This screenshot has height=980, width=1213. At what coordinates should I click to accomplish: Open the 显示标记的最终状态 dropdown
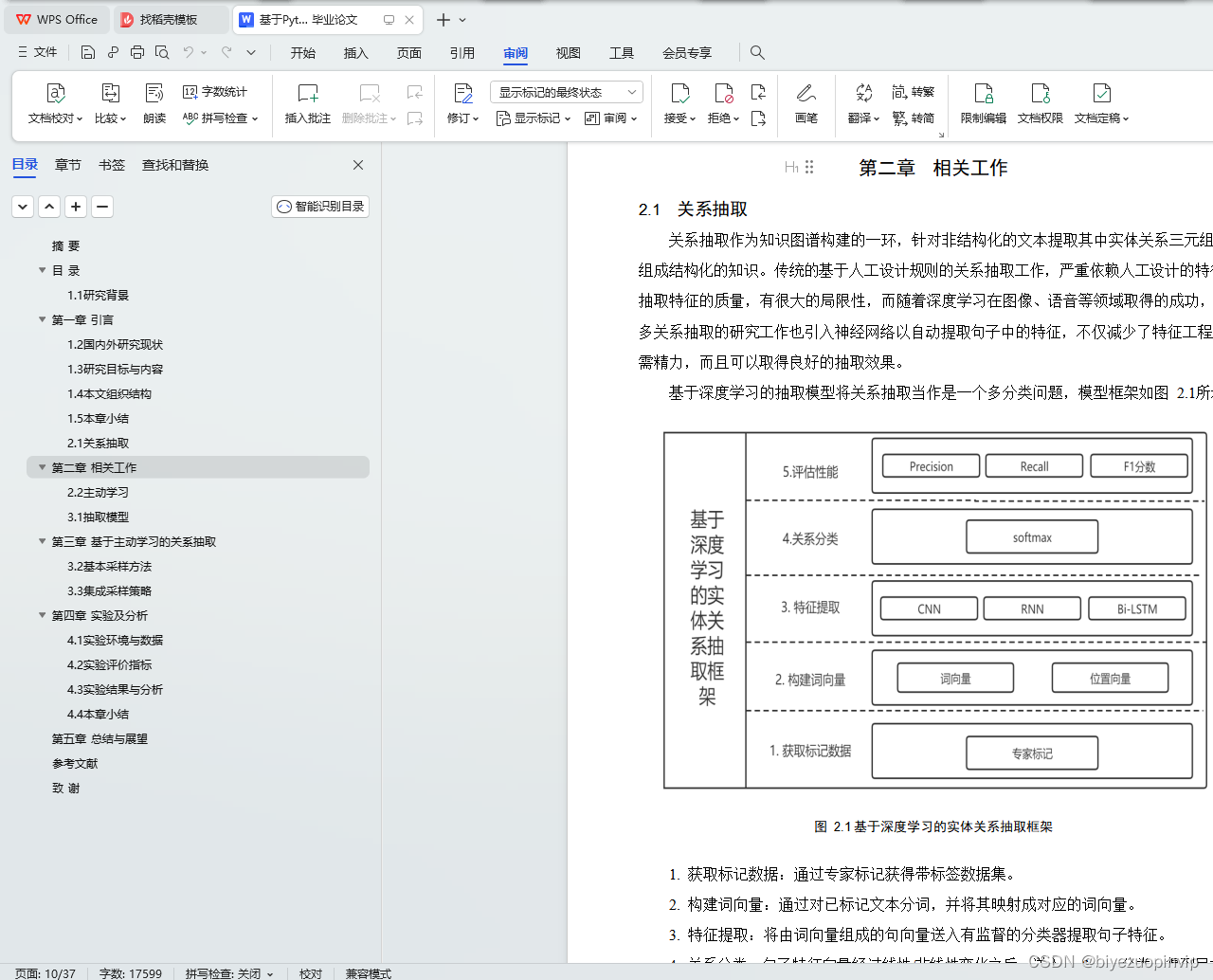pos(565,91)
